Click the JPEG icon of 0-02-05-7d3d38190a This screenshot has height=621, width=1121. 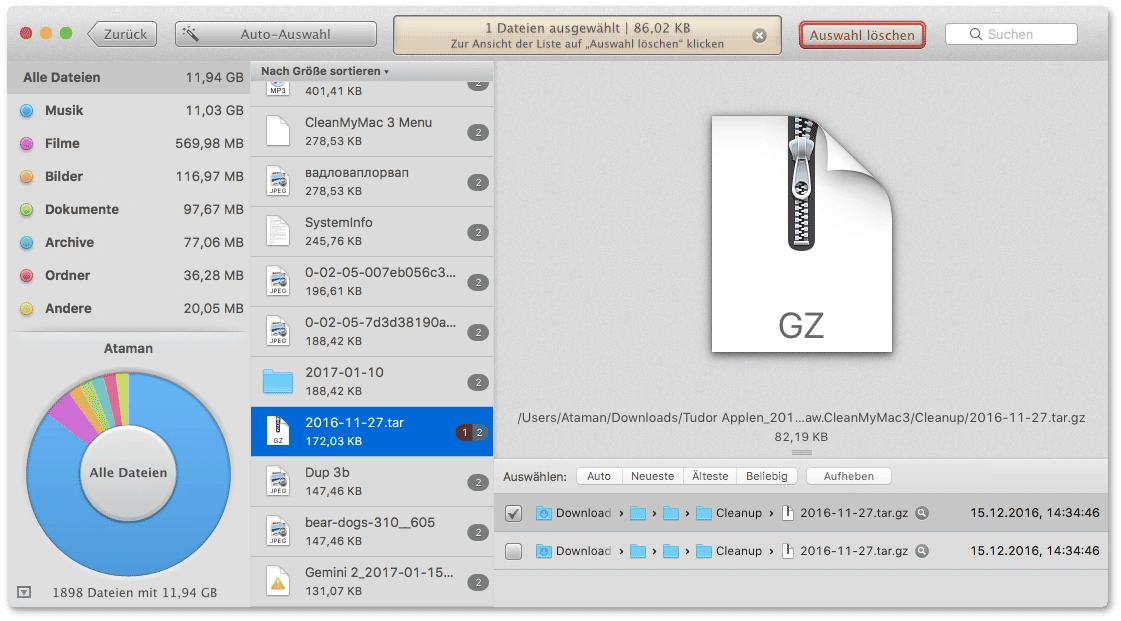[x=278, y=332]
